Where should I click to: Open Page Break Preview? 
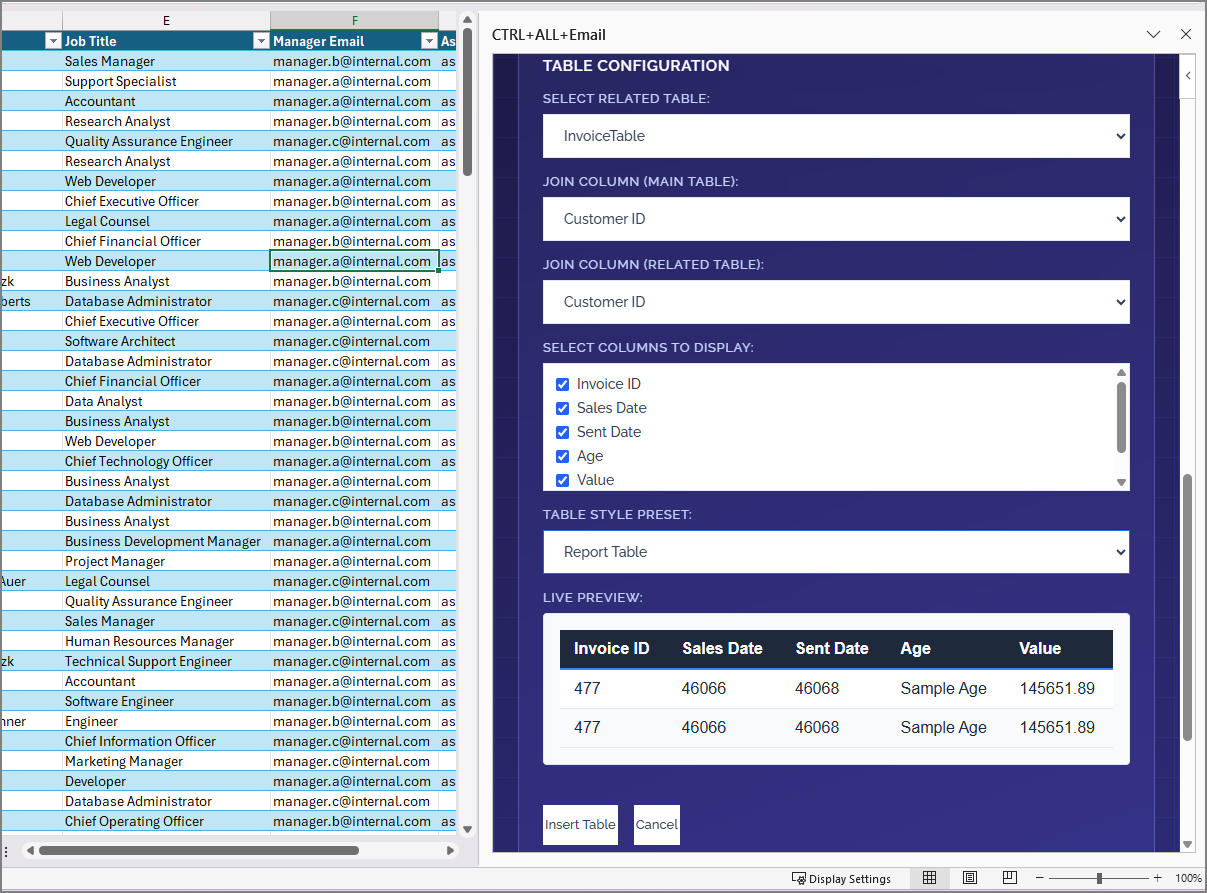[x=1009, y=877]
